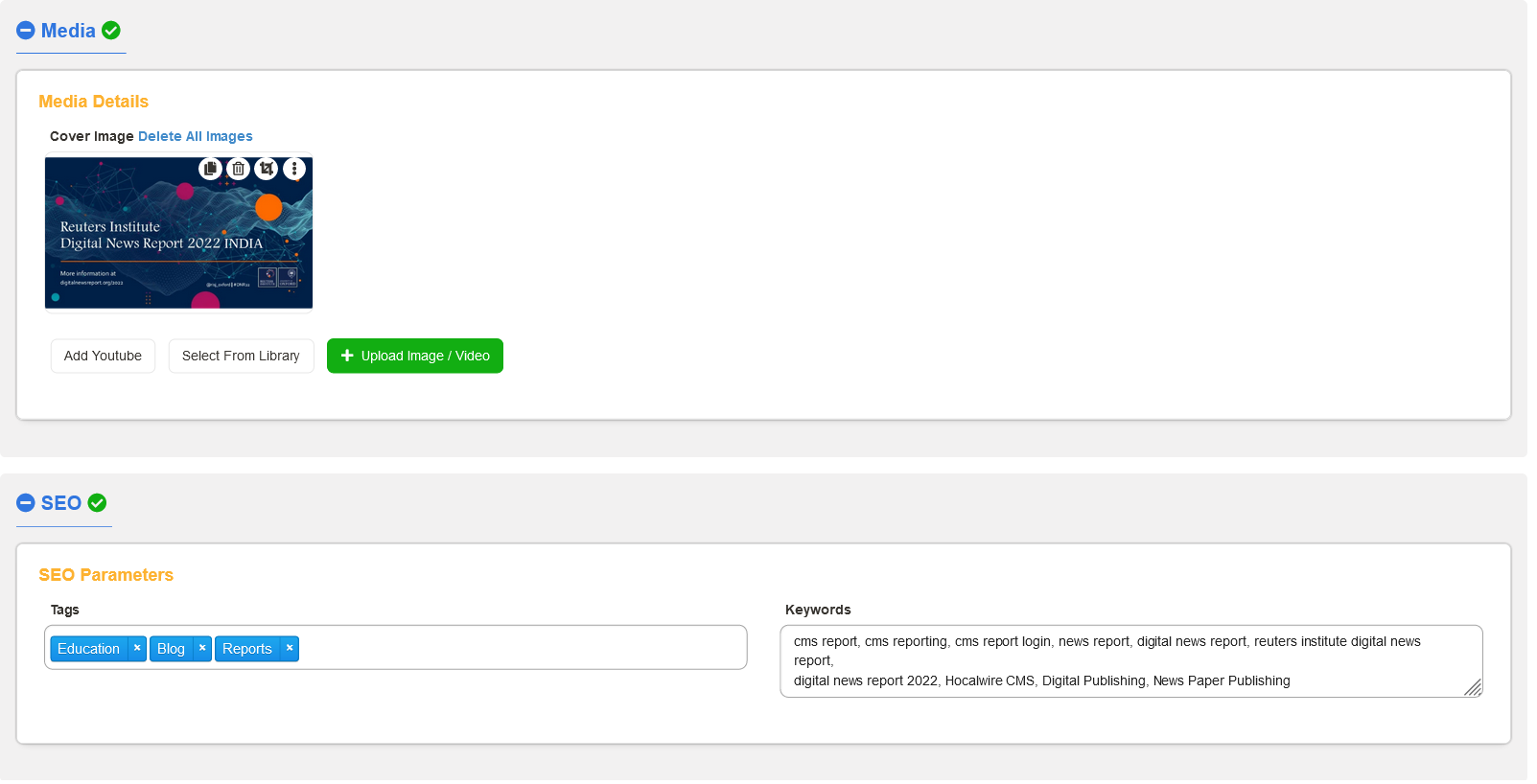
Task: Open Select From Library
Action: pos(241,356)
